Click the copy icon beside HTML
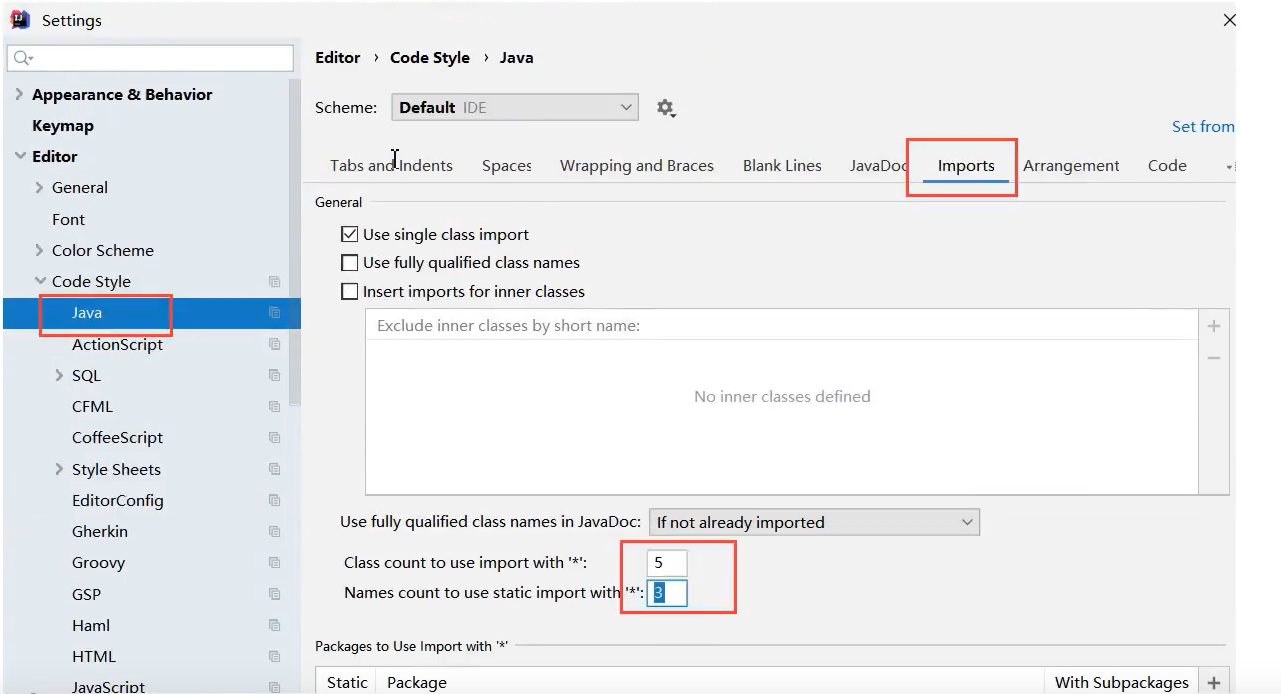Screen dimensions: 1281x694 (275, 657)
